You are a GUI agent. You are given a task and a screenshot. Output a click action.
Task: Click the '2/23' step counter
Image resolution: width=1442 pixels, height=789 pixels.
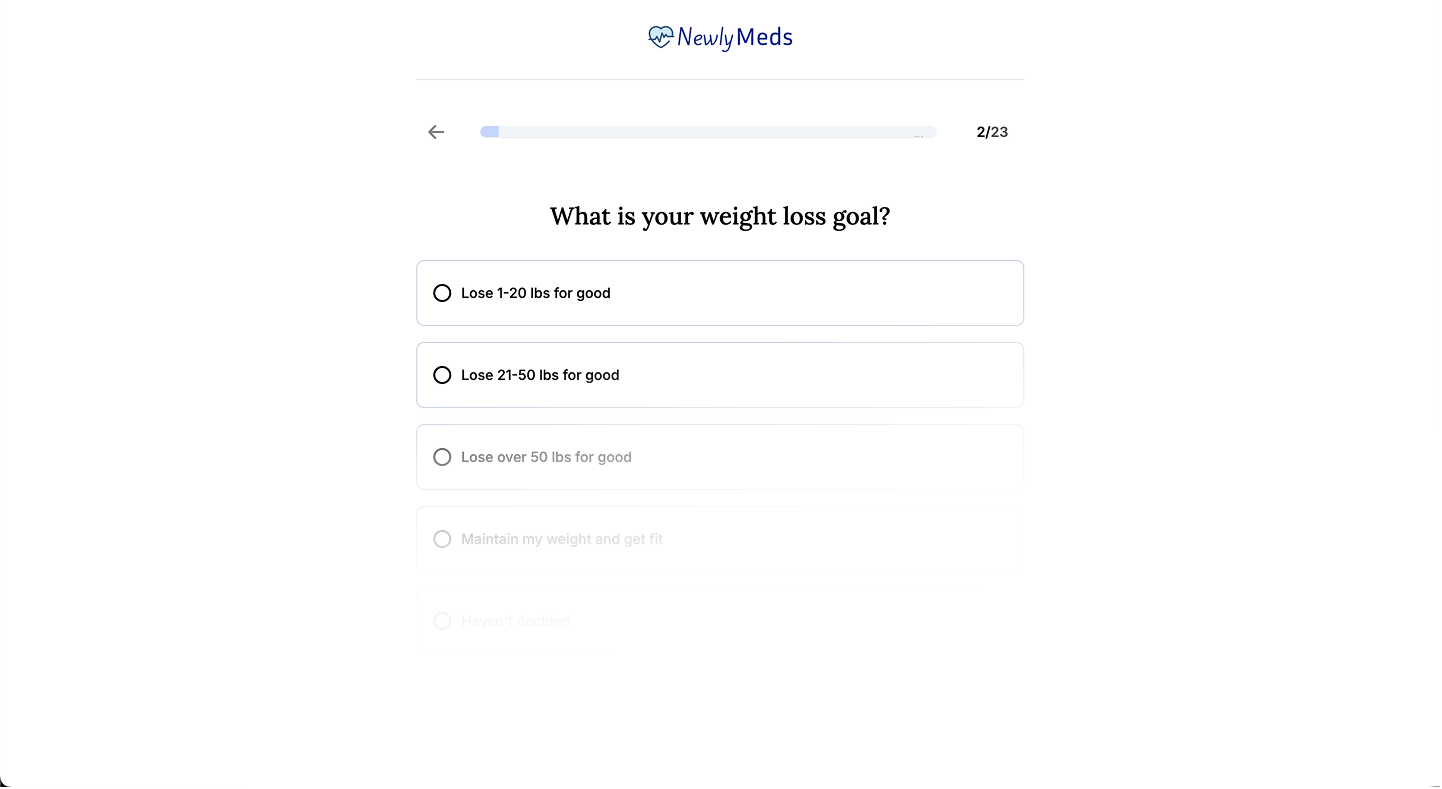coord(992,131)
